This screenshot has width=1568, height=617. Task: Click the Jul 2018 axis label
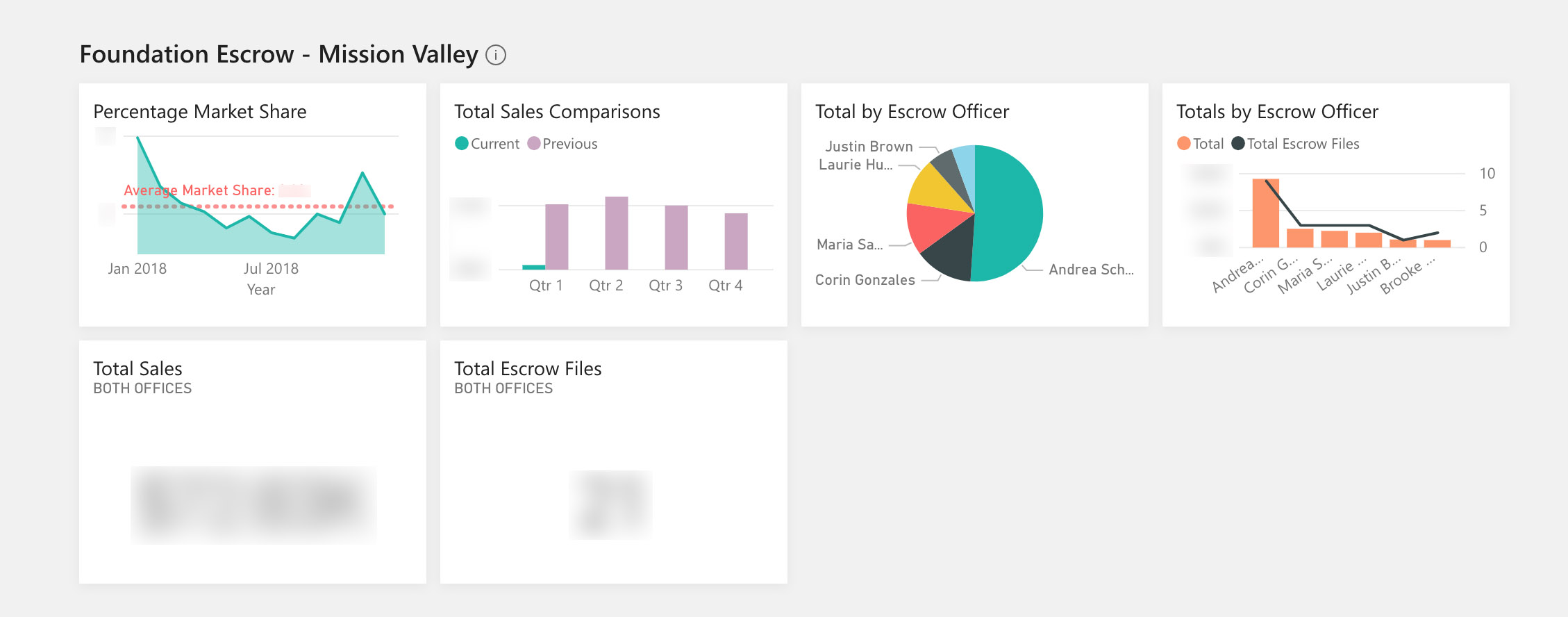[x=271, y=269]
